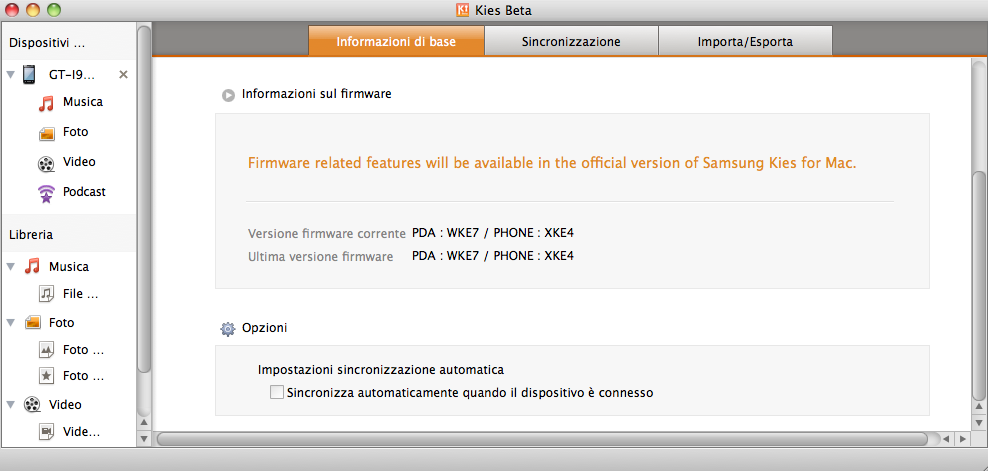The width and height of the screenshot is (988, 471).
Task: Click the horizontal scrollbar at the bottom
Action: coord(540,438)
